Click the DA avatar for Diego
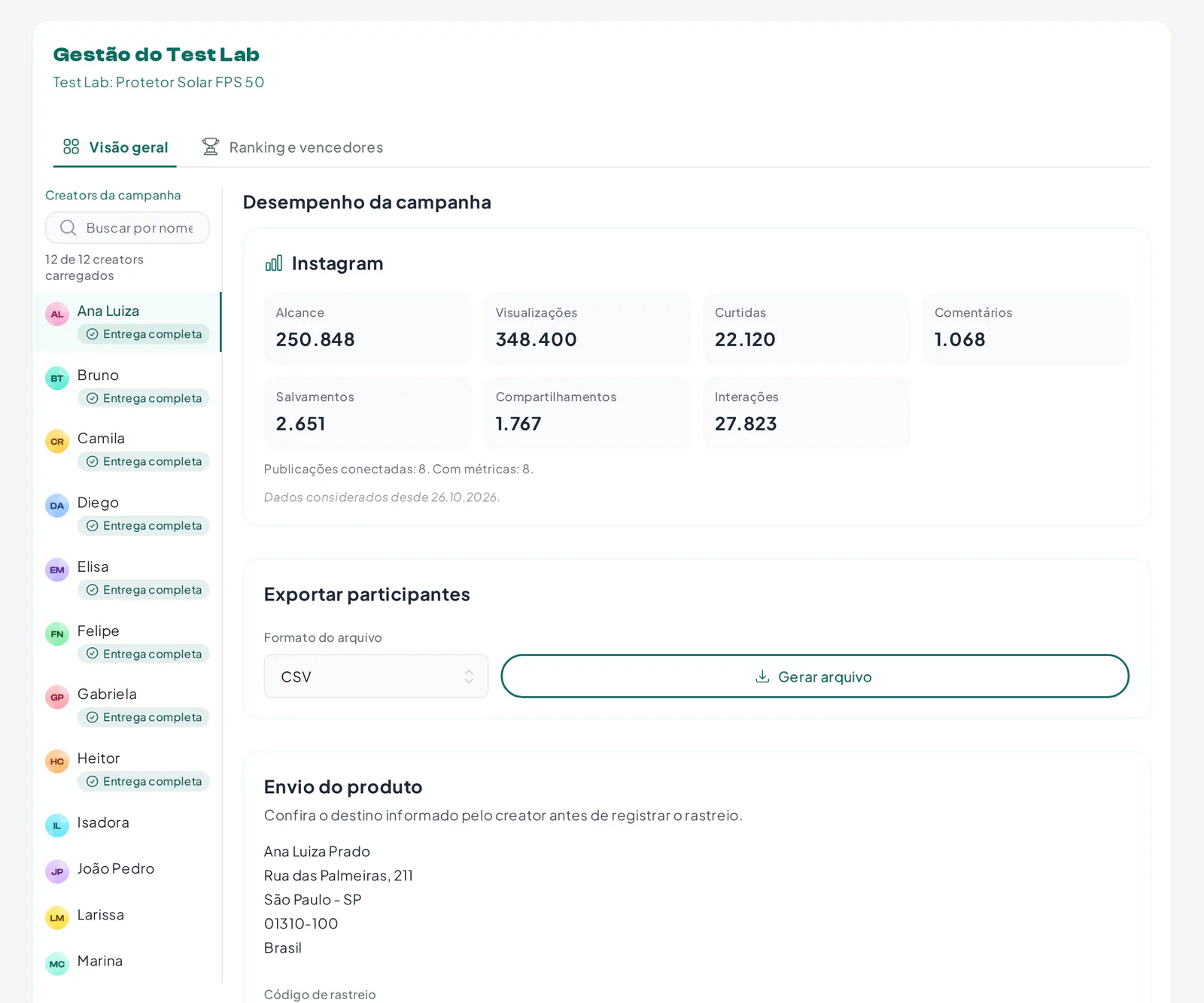The image size is (1204, 1003). tap(57, 505)
